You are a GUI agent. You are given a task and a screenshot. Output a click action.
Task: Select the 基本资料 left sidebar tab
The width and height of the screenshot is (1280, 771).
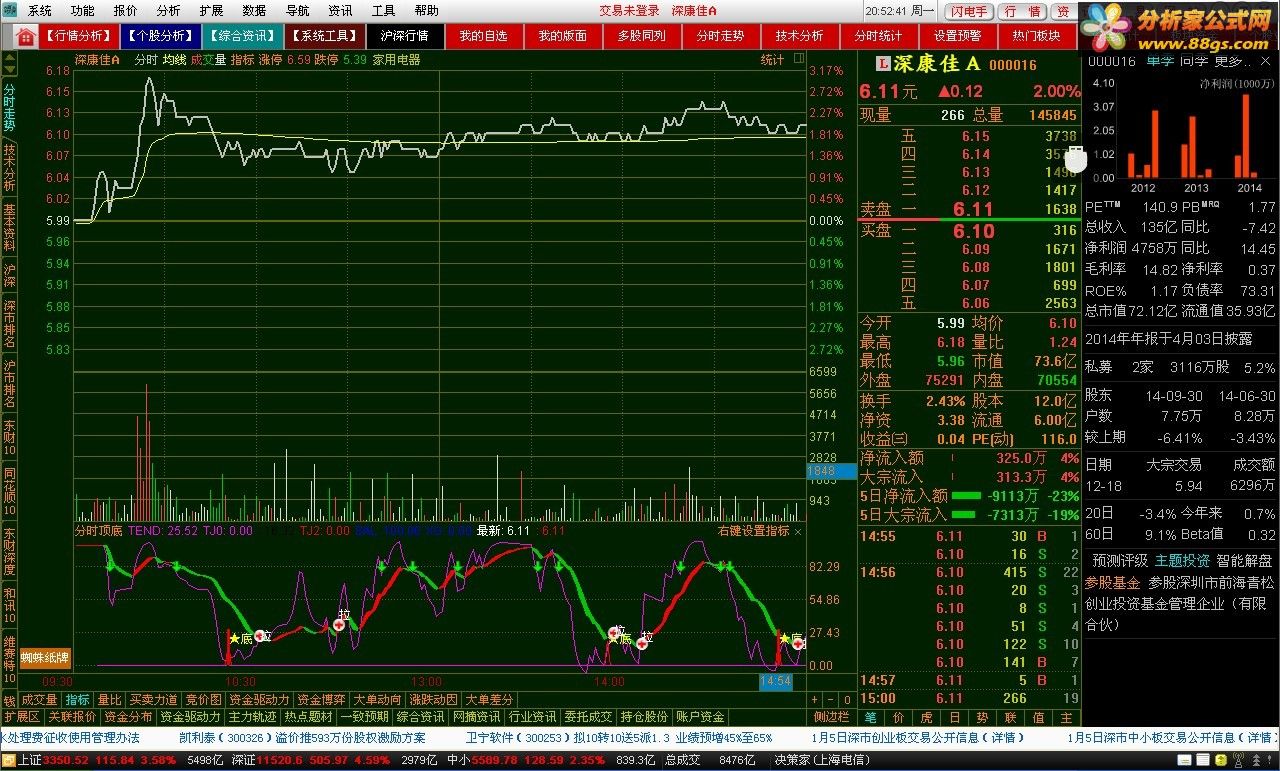pos(9,227)
